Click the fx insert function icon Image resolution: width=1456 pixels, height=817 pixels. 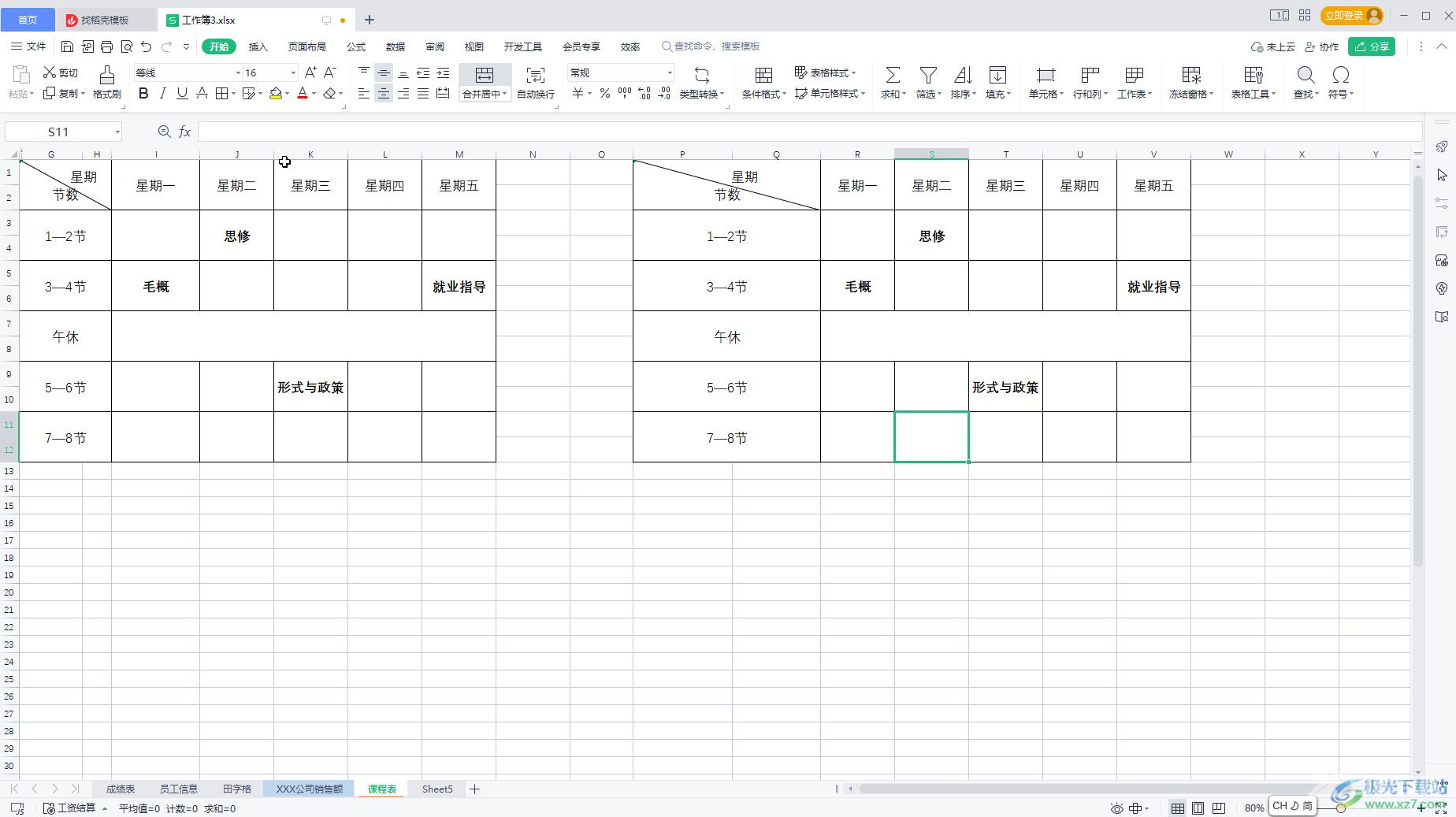(184, 132)
